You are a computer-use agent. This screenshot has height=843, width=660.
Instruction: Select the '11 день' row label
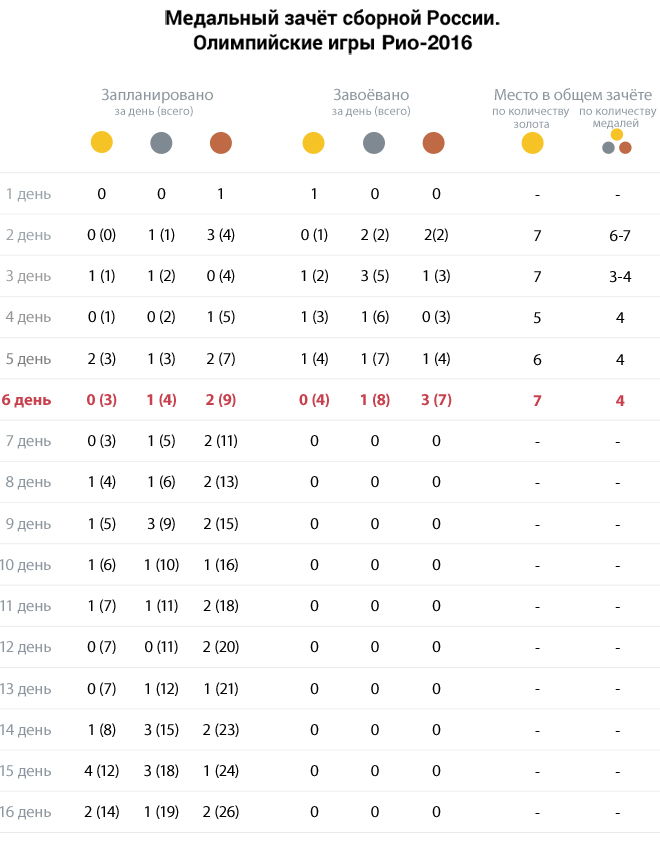click(25, 606)
